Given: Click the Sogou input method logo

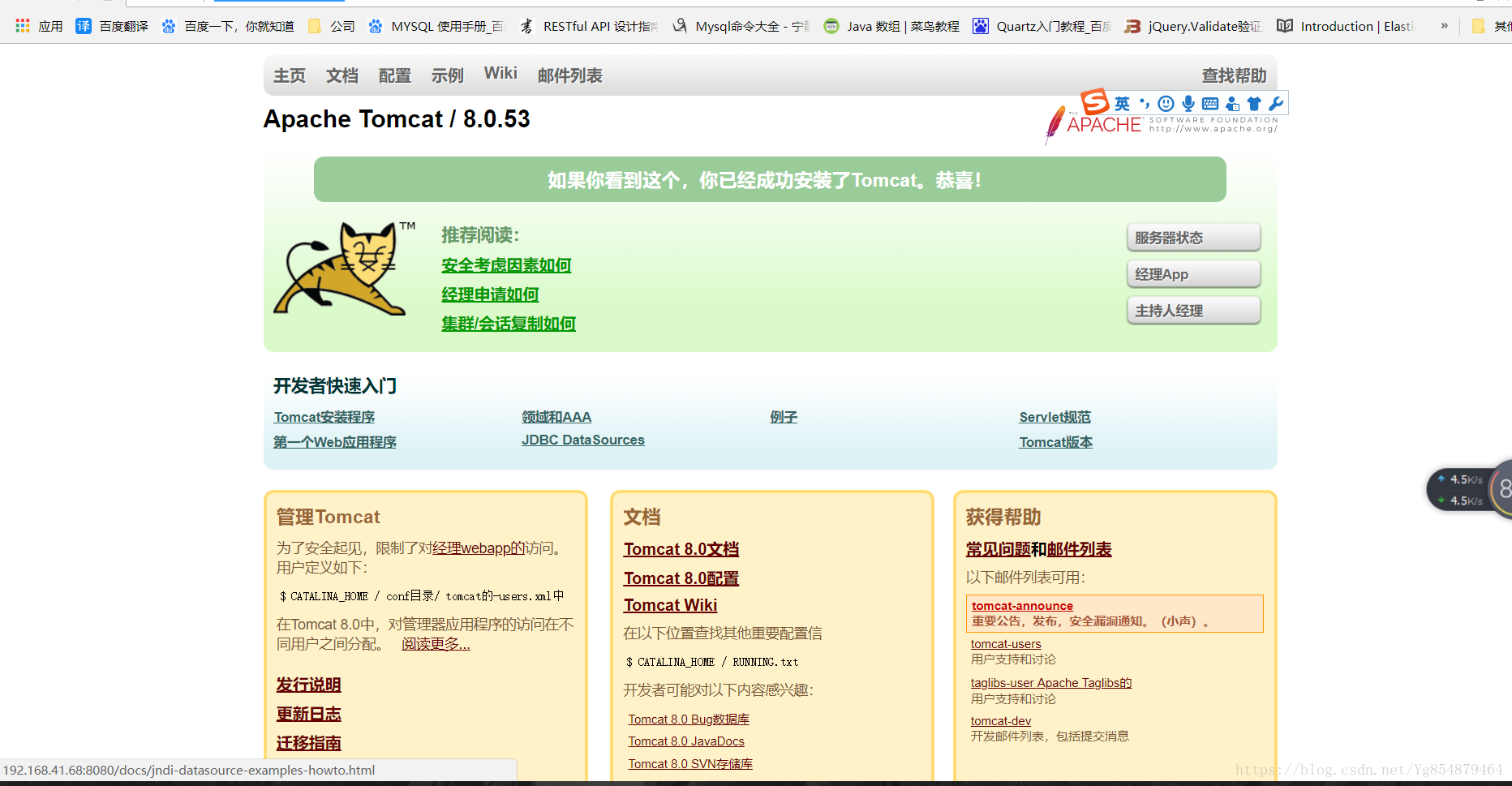Looking at the screenshot, I should (1095, 101).
